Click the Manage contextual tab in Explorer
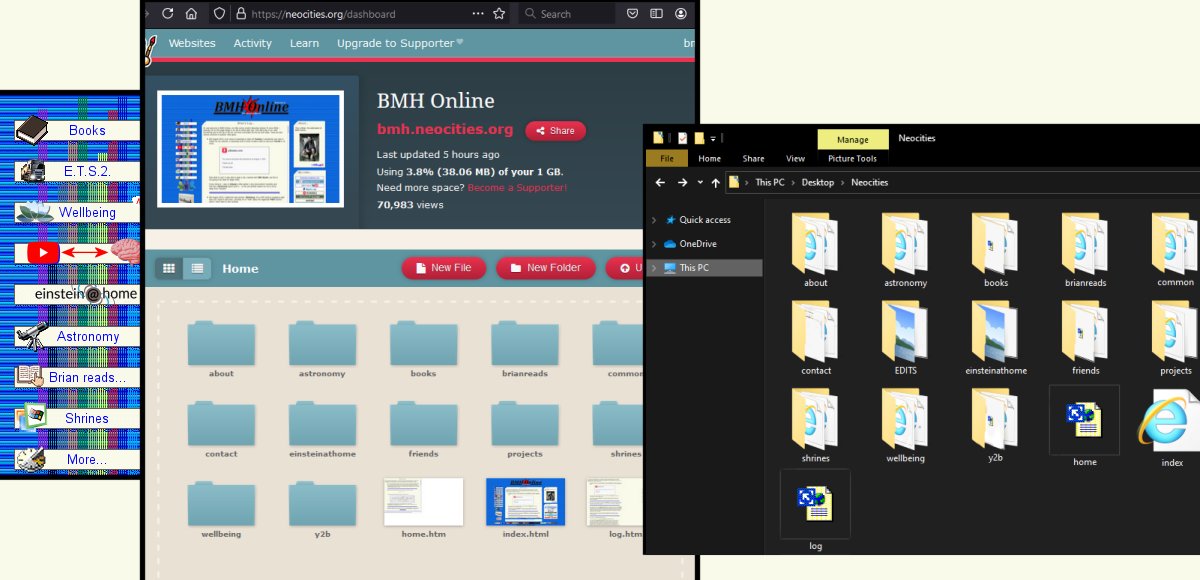The height and width of the screenshot is (580, 1200). coord(853,139)
